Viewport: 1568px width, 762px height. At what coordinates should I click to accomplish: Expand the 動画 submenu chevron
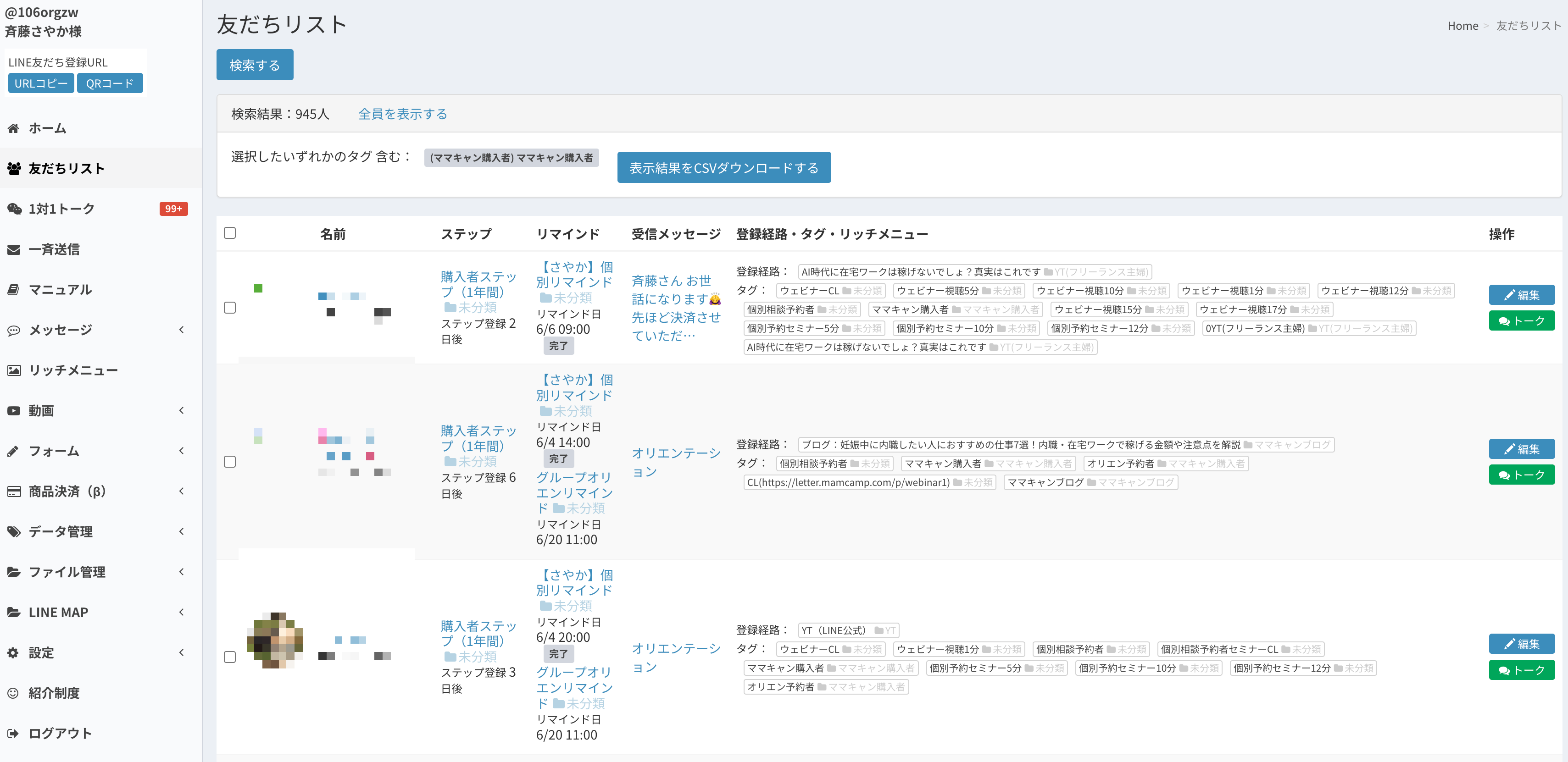click(x=181, y=410)
